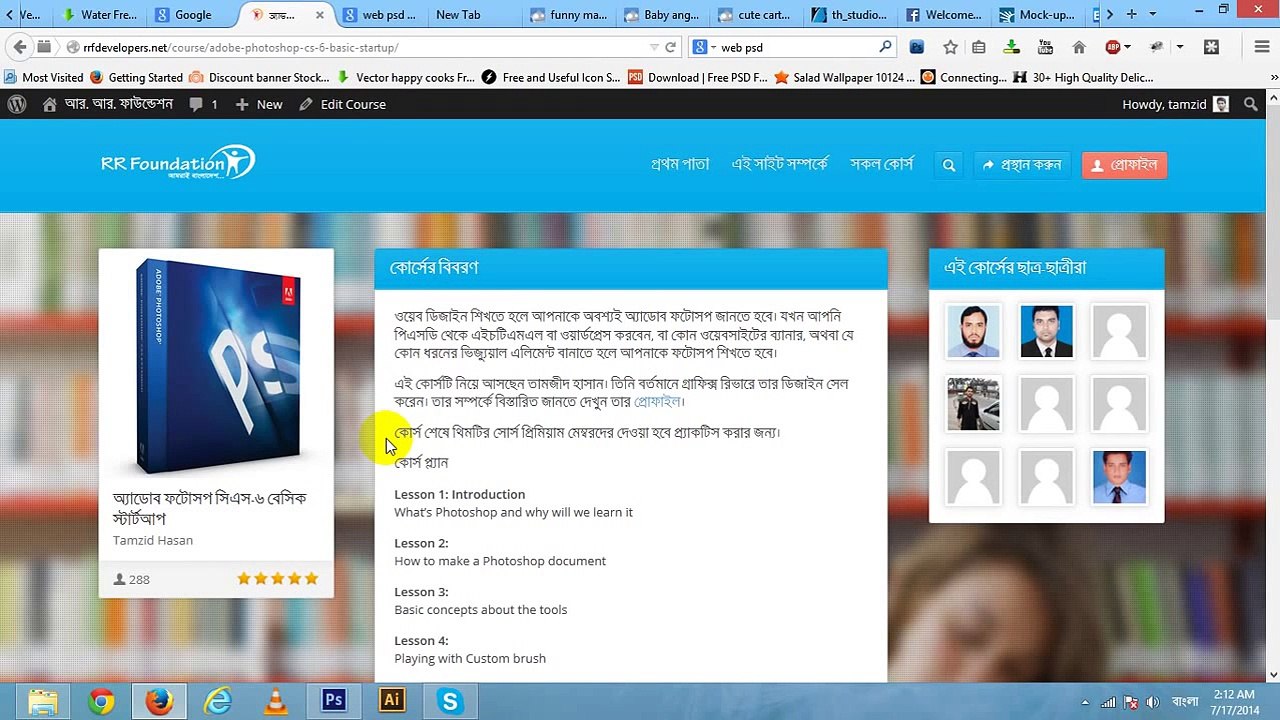Switch to Photoshop in the taskbar

[333, 702]
